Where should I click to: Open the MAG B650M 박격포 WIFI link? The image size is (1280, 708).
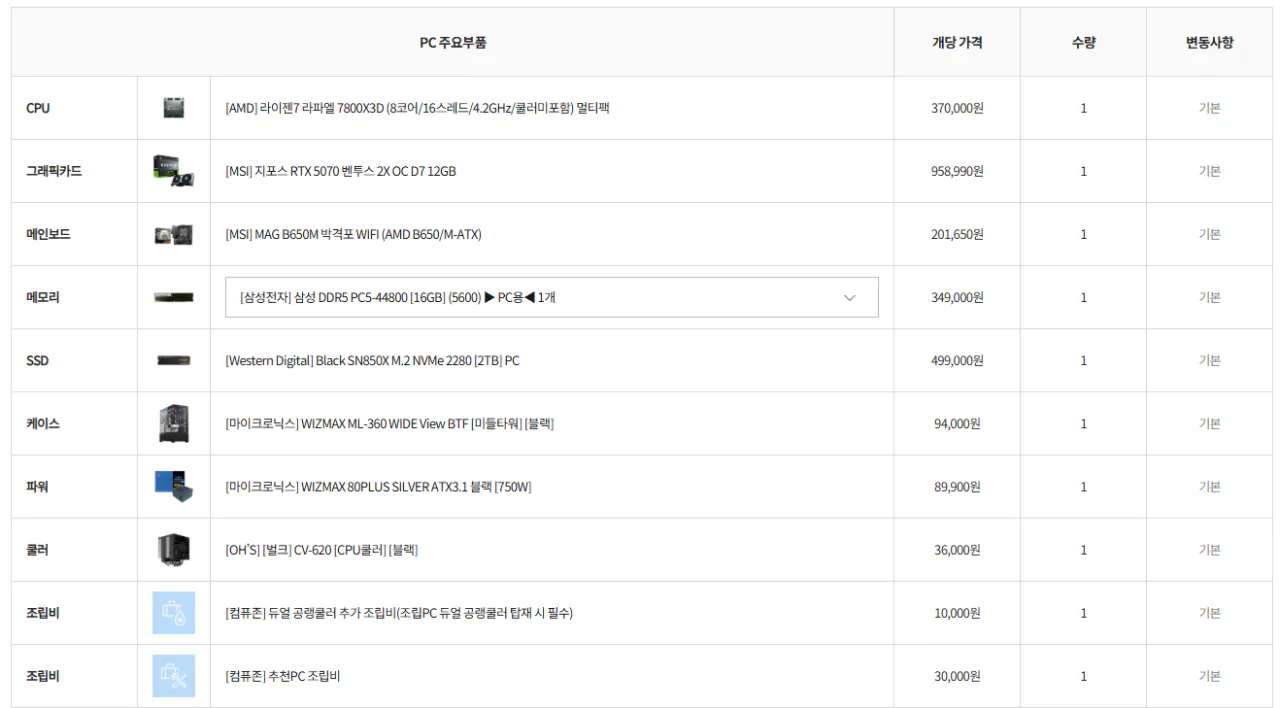tap(354, 234)
